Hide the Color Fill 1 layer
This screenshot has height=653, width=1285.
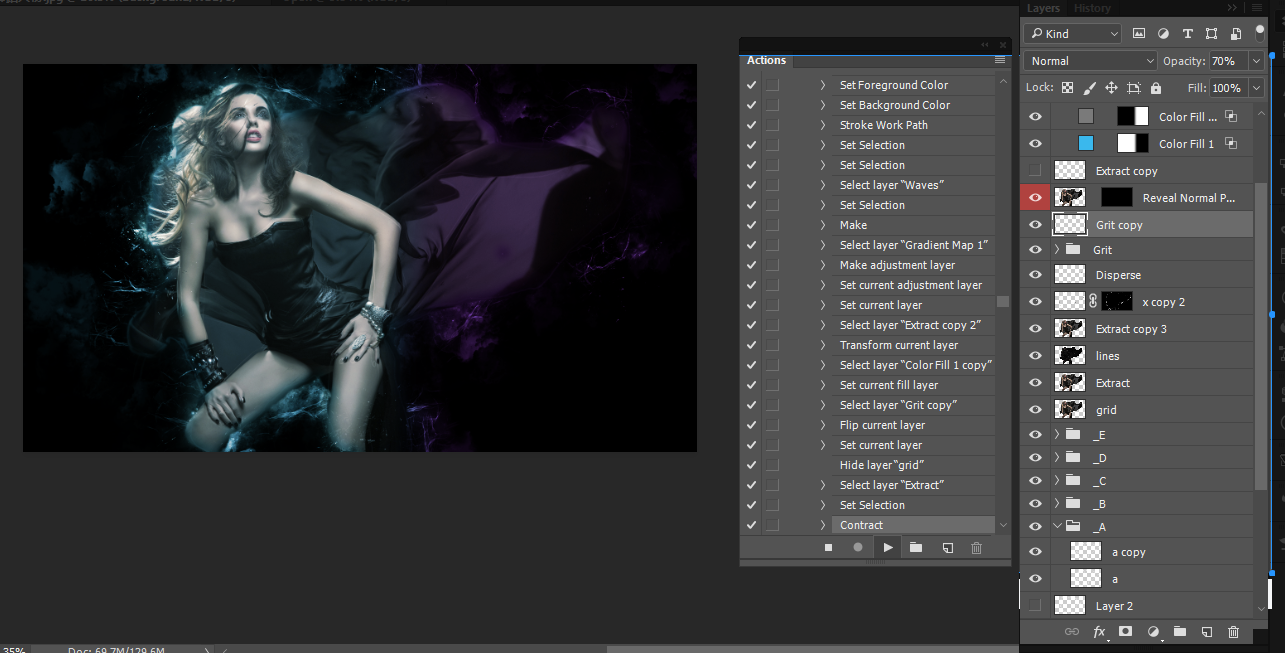click(1035, 144)
